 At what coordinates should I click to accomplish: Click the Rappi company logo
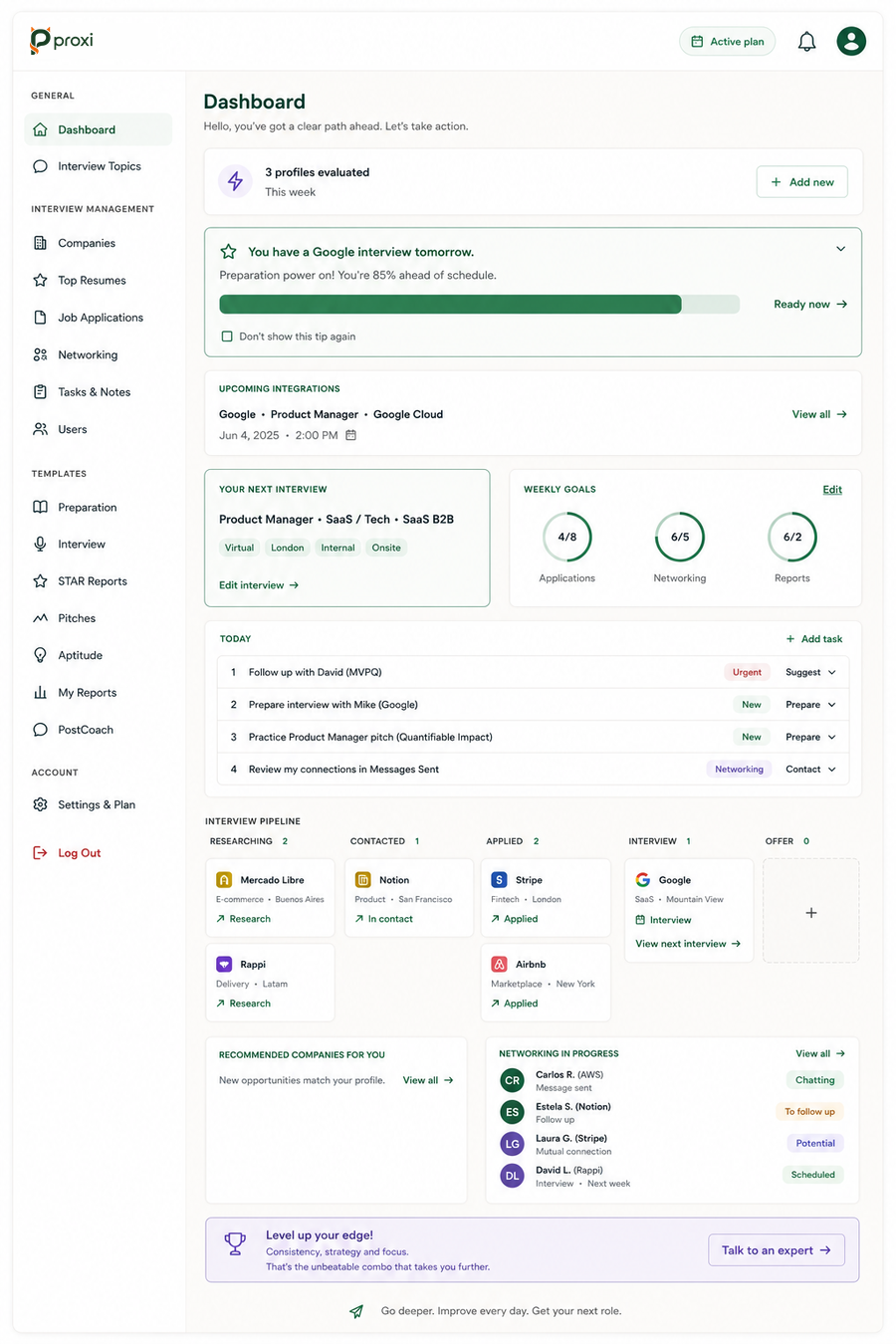pos(224,965)
